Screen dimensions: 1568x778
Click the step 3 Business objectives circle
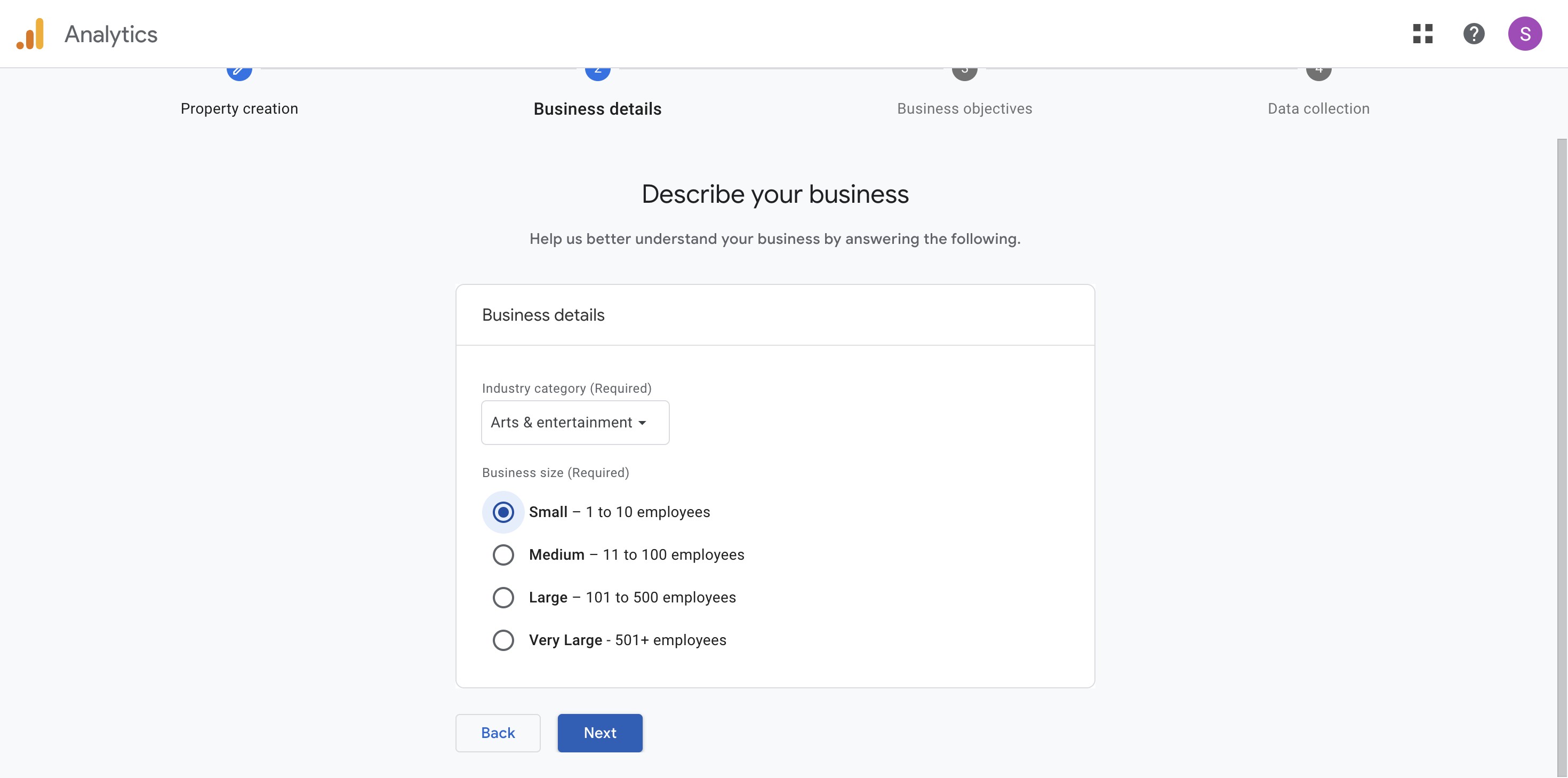[x=964, y=73]
